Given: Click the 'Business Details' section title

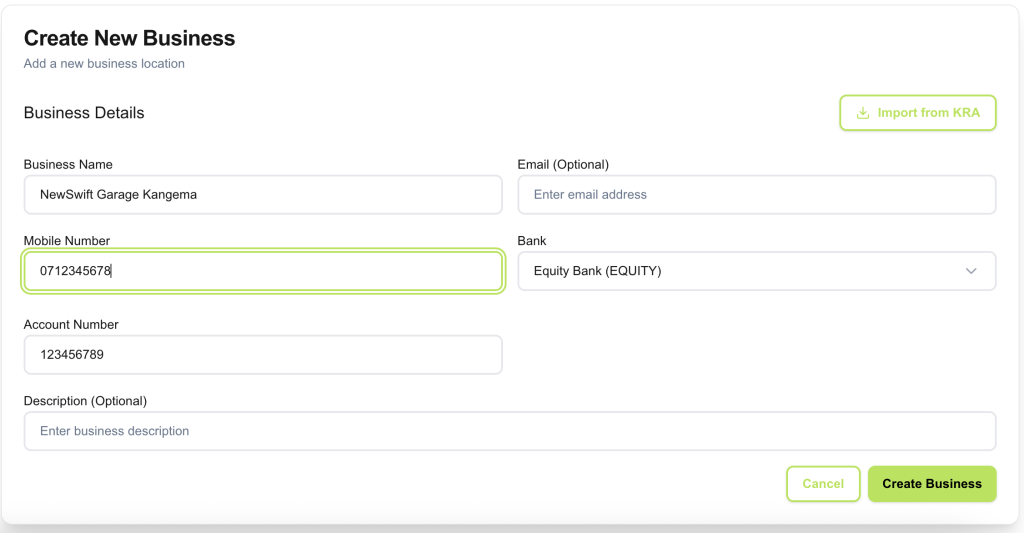Looking at the screenshot, I should (84, 113).
